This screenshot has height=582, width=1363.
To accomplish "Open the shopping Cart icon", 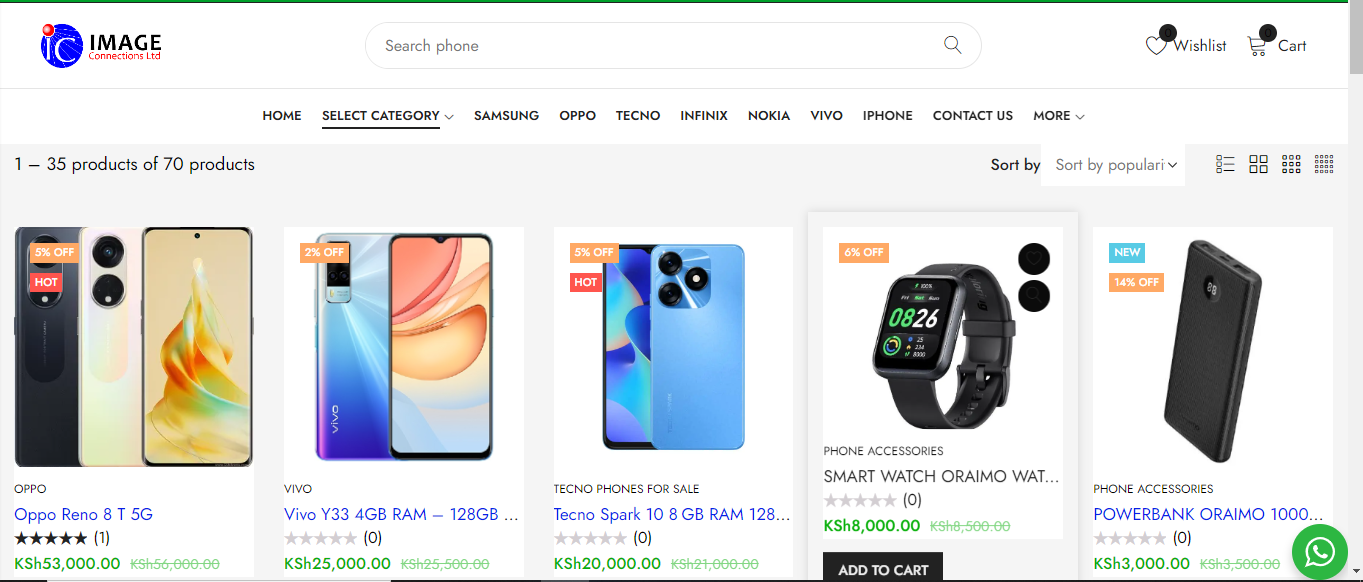I will click(x=1257, y=46).
